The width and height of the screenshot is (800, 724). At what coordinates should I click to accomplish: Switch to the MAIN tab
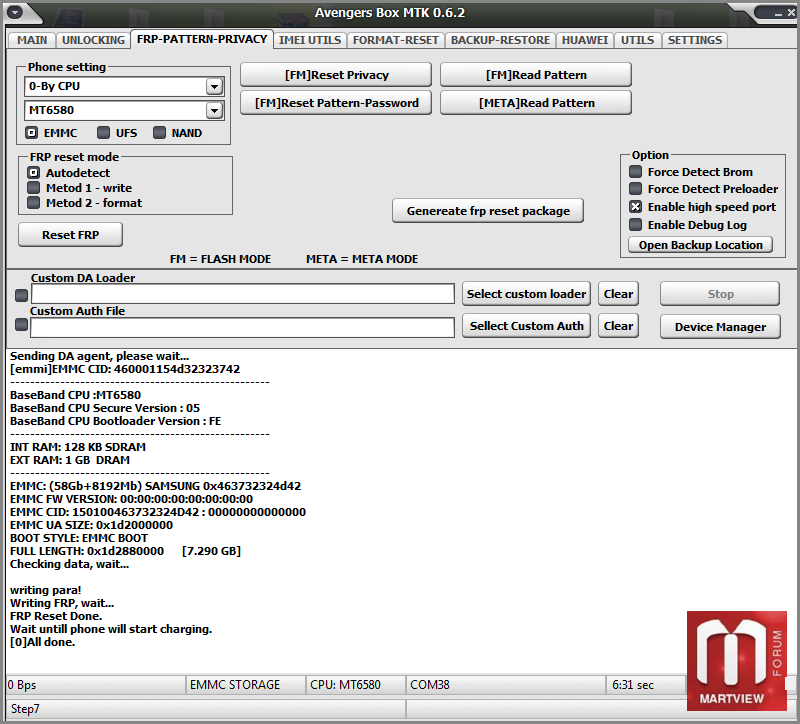pos(32,40)
